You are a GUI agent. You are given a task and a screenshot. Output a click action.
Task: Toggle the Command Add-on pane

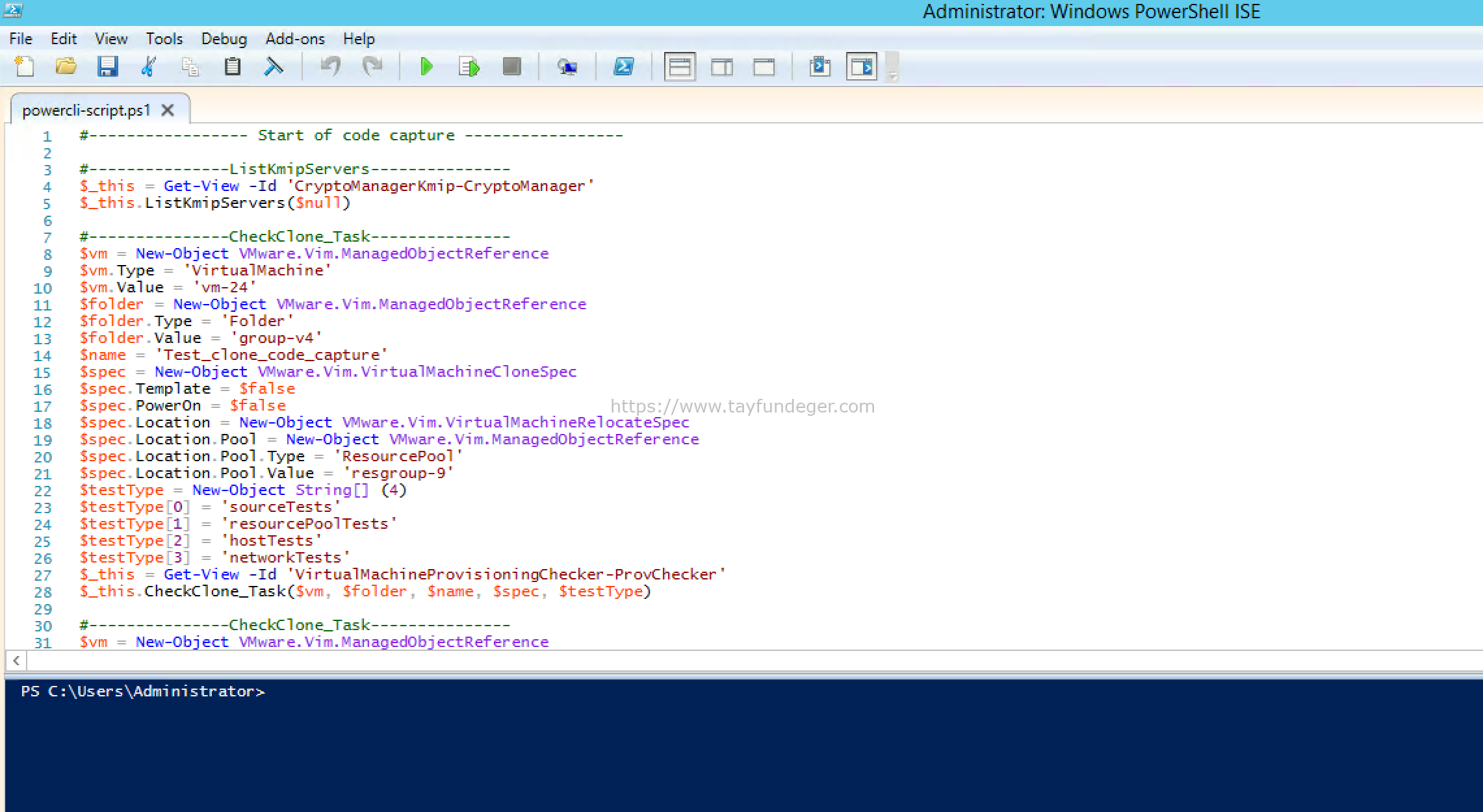coord(862,67)
